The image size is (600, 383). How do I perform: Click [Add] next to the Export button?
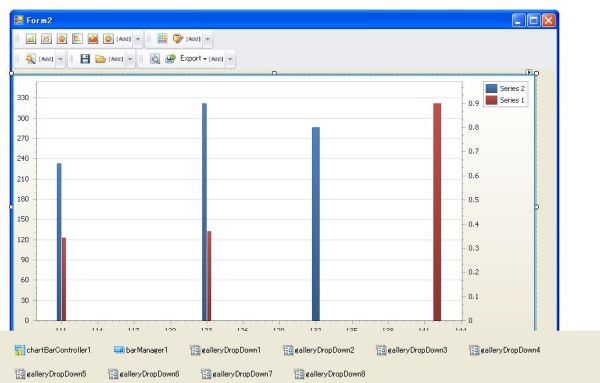click(216, 59)
